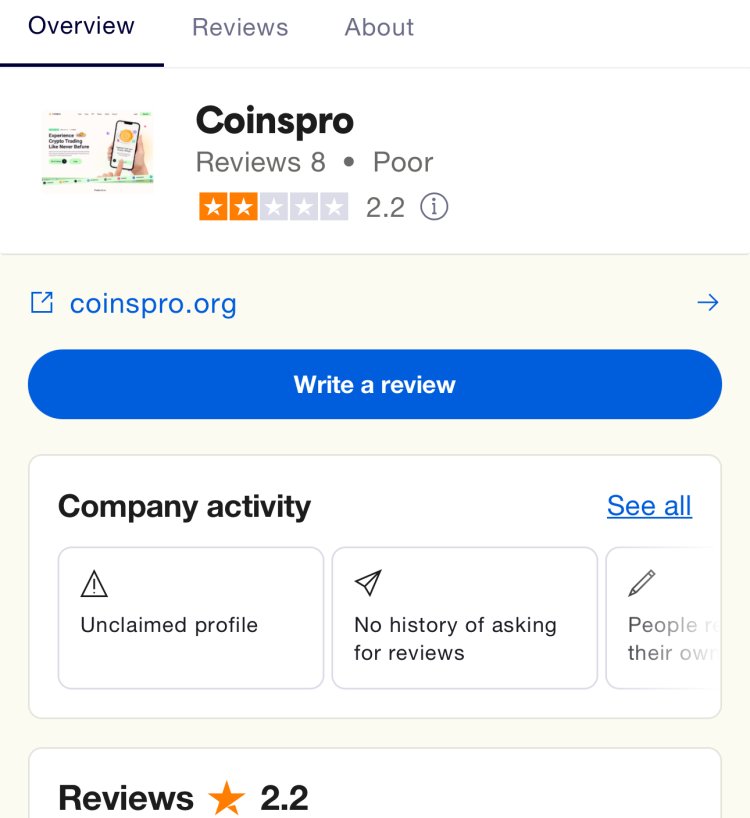Click the right arrow on the website row
Viewport: 750px width, 818px height.
[708, 303]
